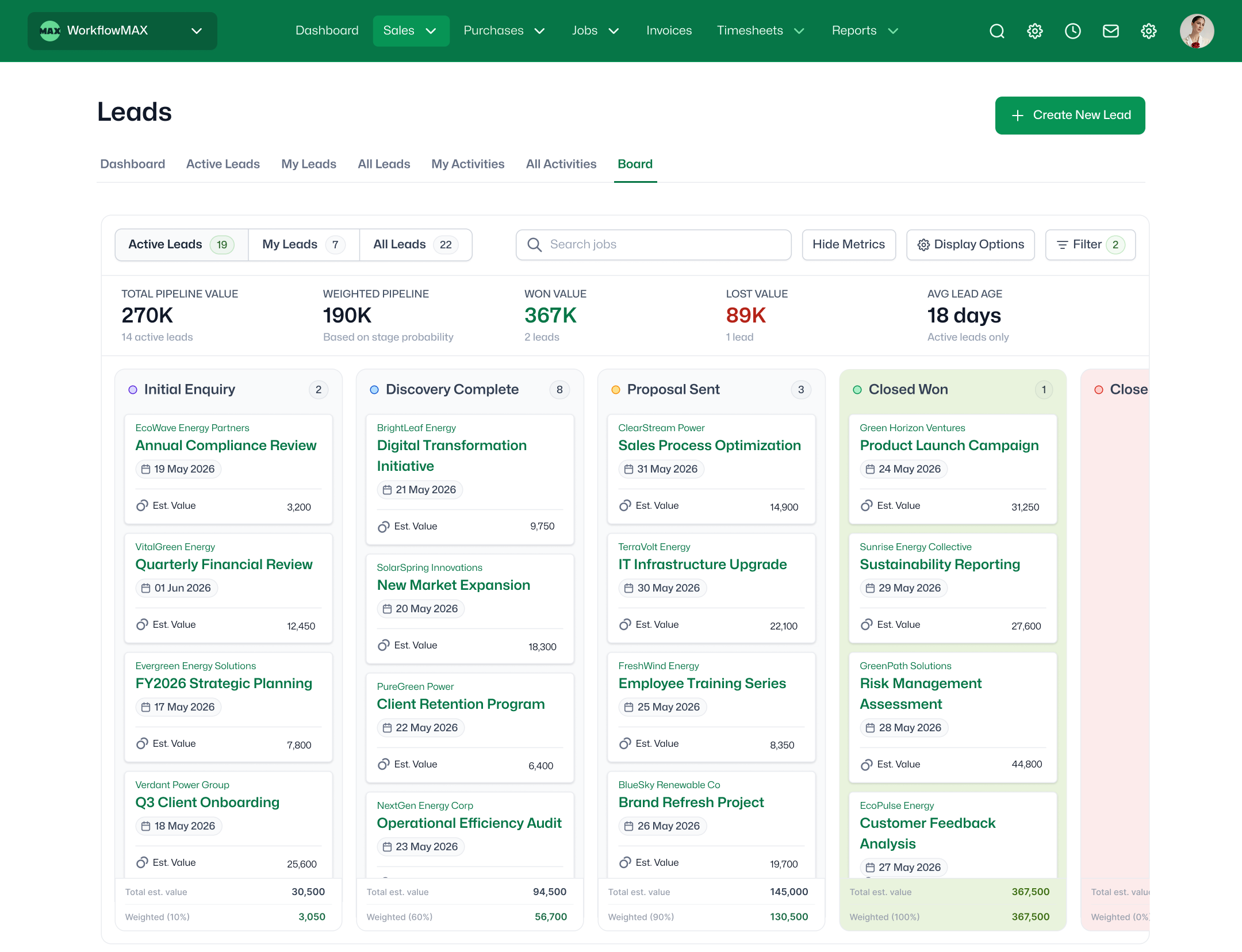Click the Proposal Sent orange status dot
This screenshot has height=952, width=1242.
point(616,390)
